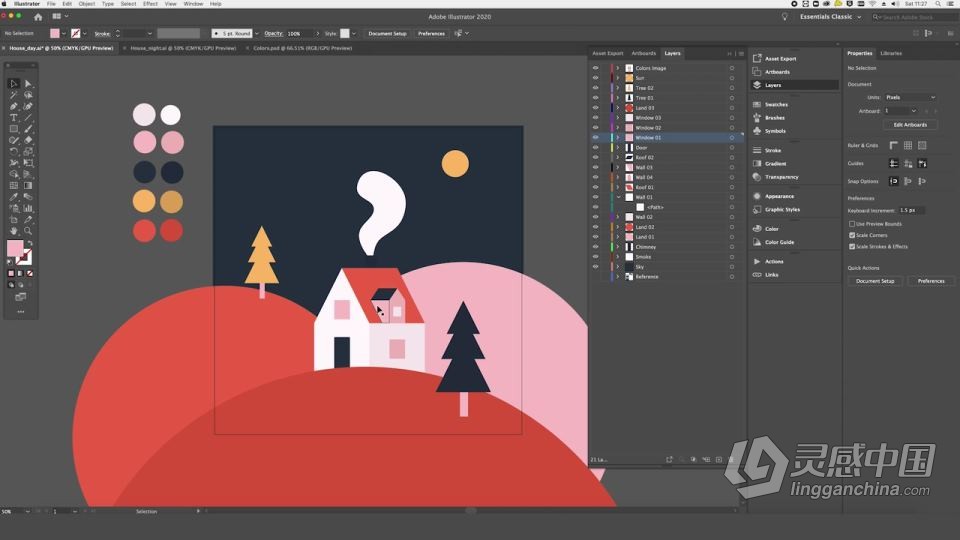Open the Object menu

pos(87,4)
